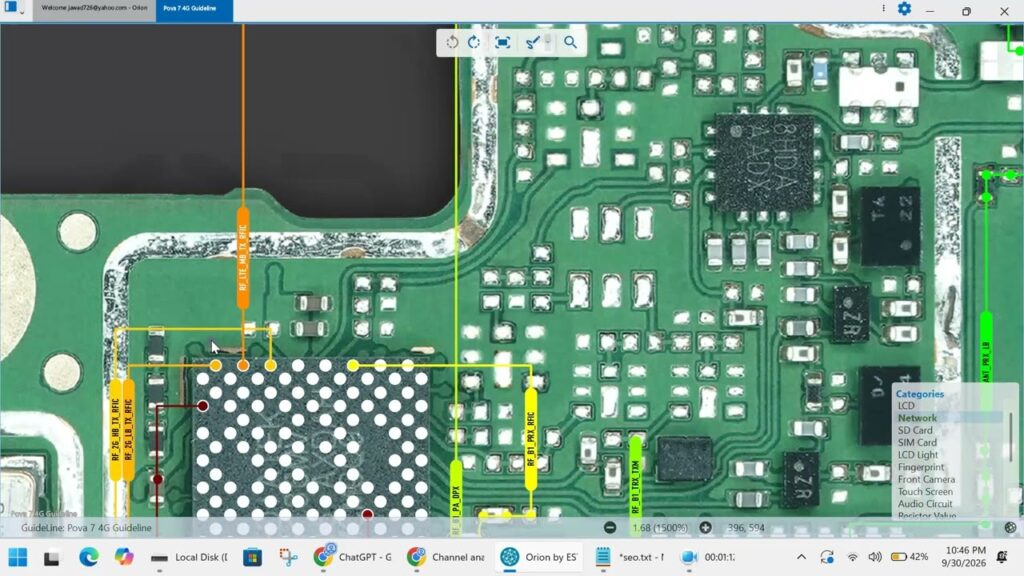Show hidden system tray icons
Image resolution: width=1024 pixels, height=576 pixels.
[x=801, y=557]
